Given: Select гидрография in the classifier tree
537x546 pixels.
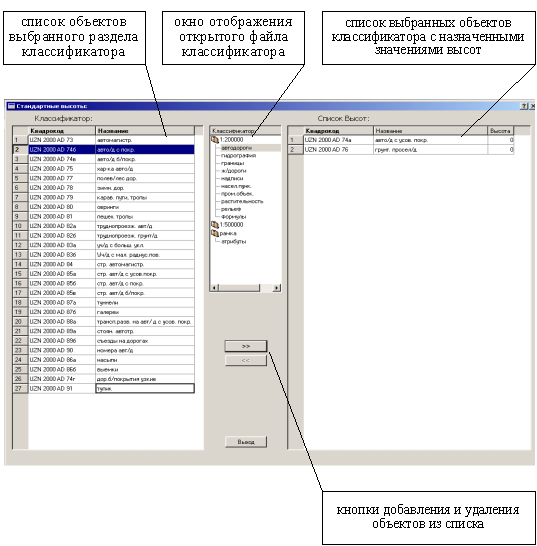Looking at the screenshot, I should click(x=238, y=156).
